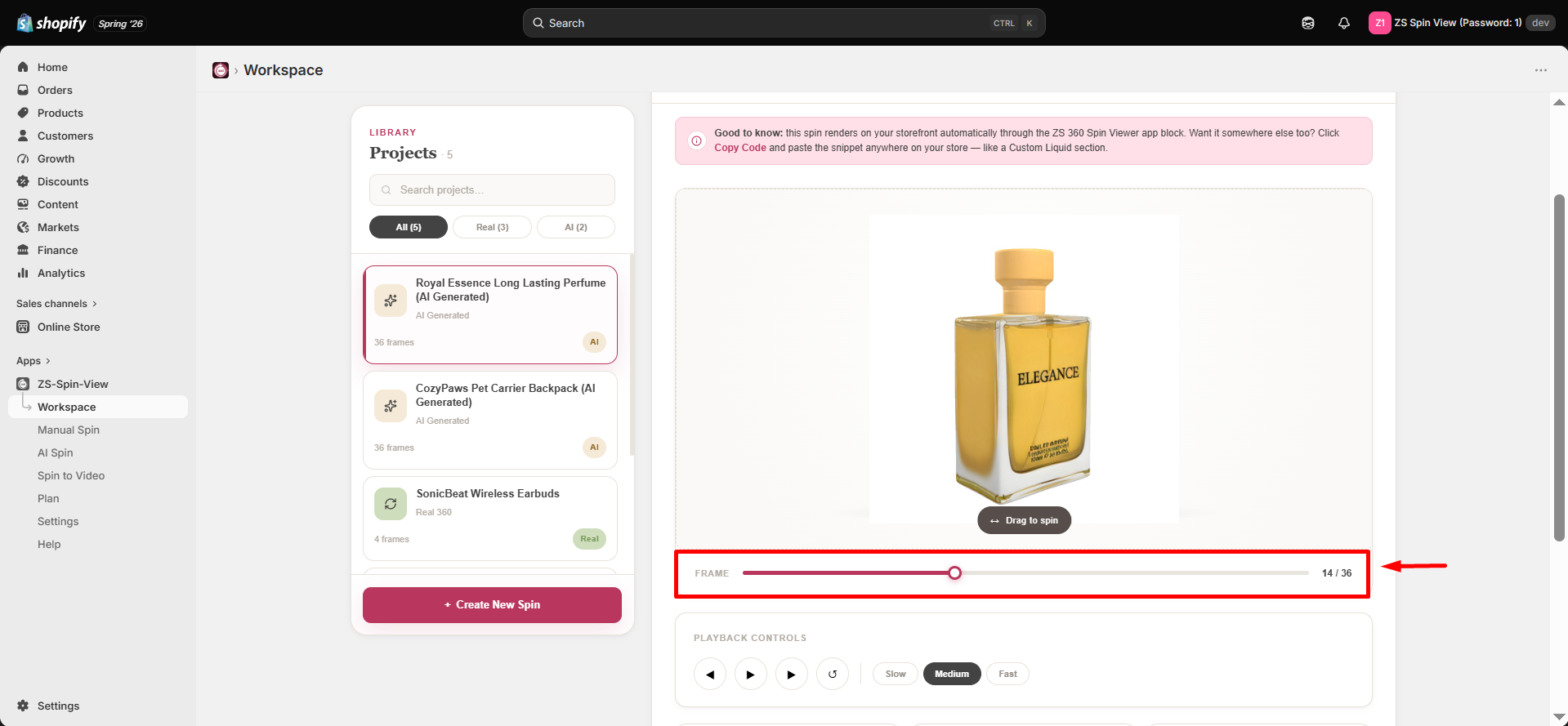Set playback speed to Medium
This screenshot has height=726, width=1568.
pyautogui.click(x=952, y=674)
